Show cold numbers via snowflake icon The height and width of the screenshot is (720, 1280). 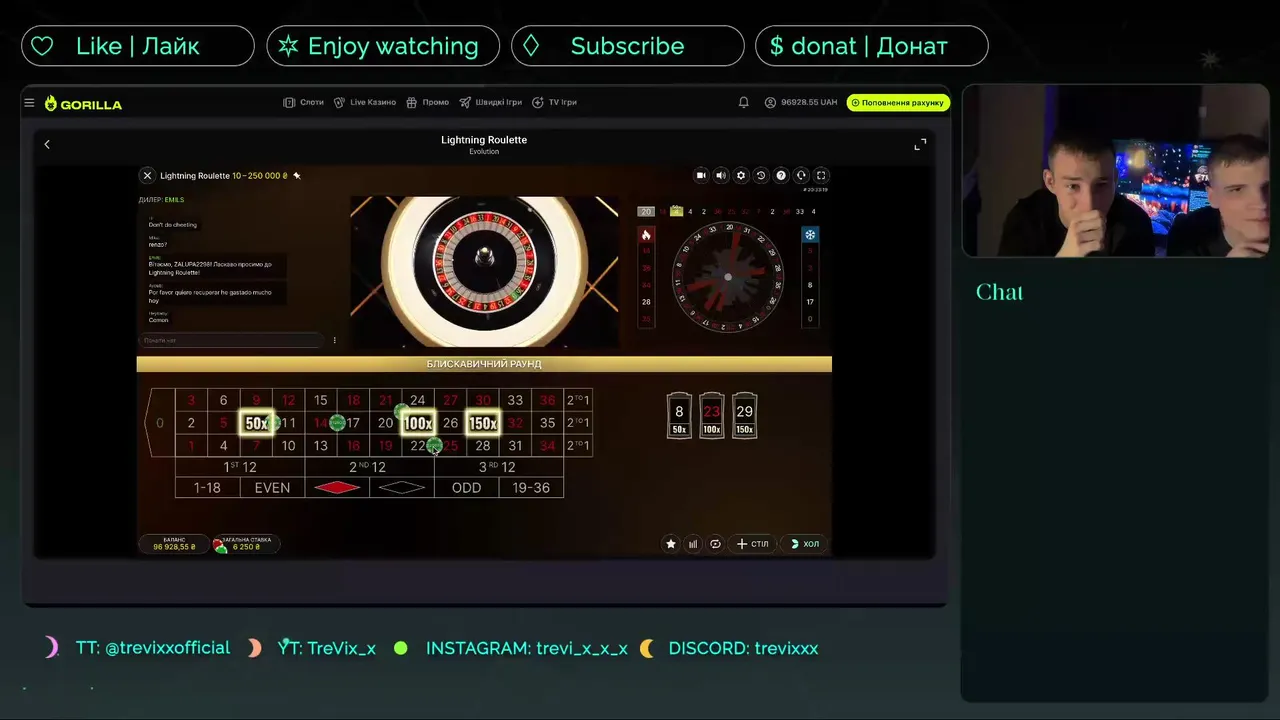pos(810,235)
